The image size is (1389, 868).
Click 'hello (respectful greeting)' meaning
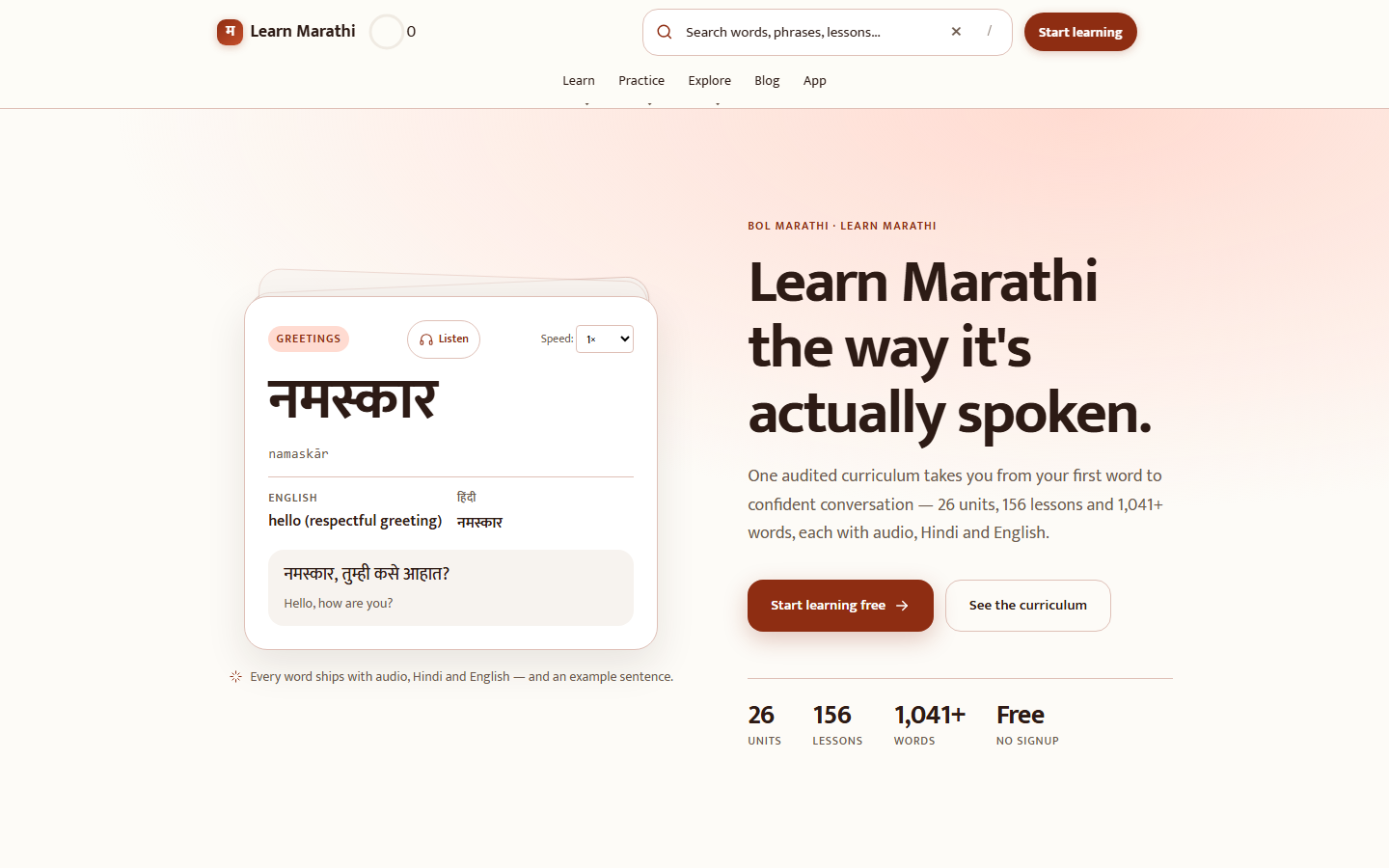(x=355, y=521)
